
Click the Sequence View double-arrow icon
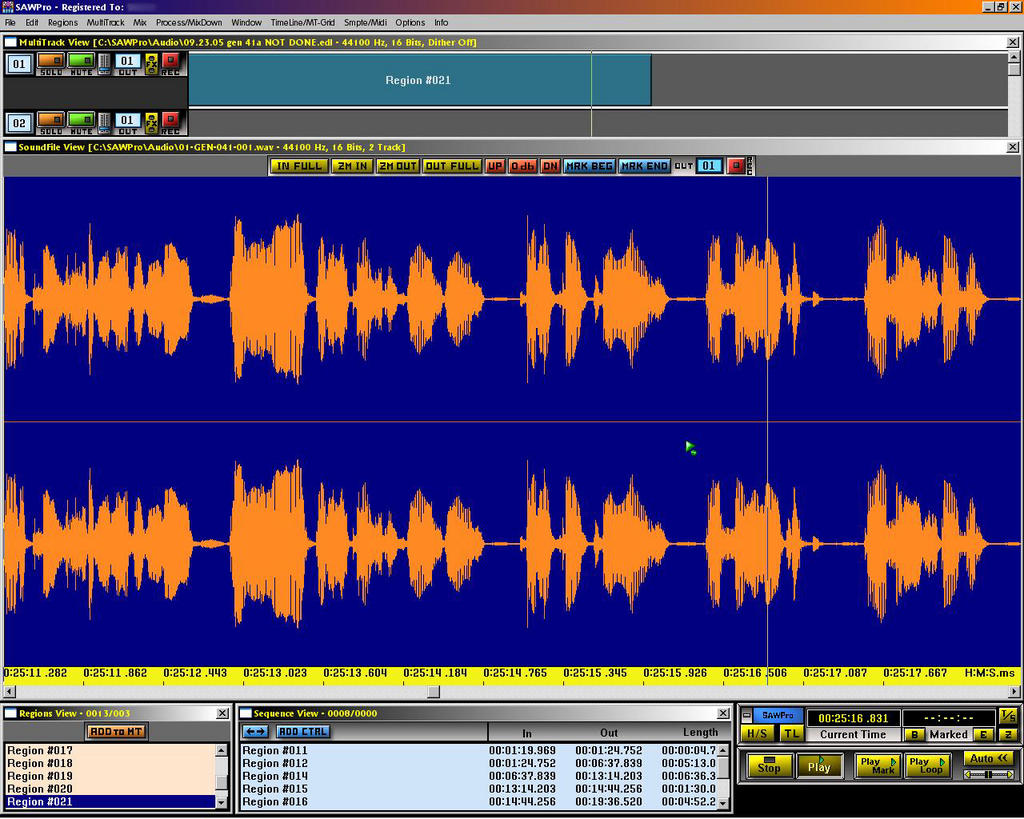click(x=255, y=732)
